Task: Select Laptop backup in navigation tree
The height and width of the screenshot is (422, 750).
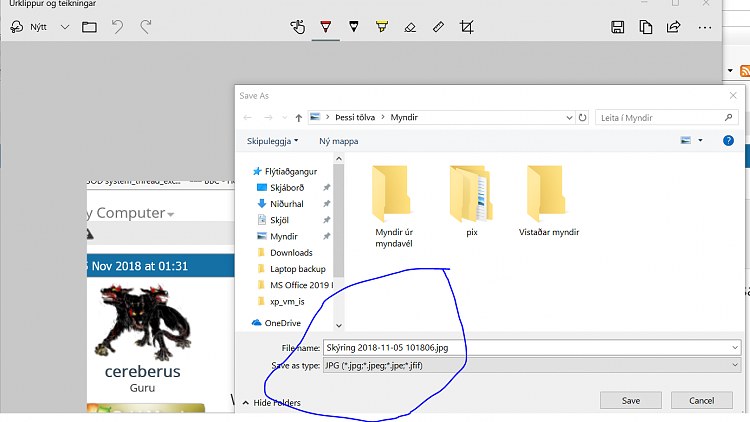Action: [x=298, y=269]
